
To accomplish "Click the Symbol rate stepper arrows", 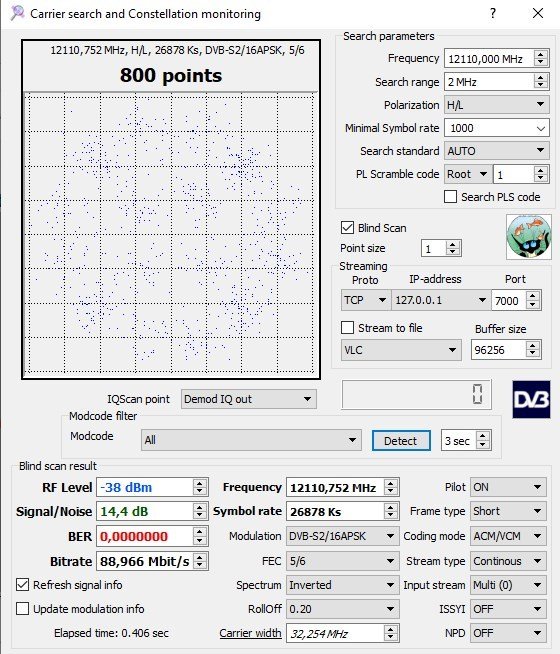I will click(390, 511).
